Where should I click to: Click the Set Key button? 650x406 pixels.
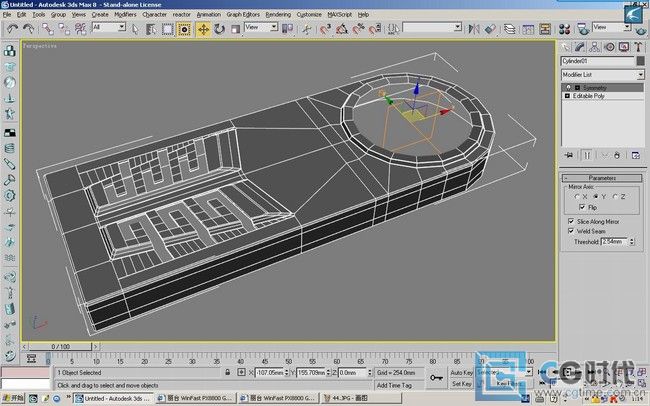461,384
